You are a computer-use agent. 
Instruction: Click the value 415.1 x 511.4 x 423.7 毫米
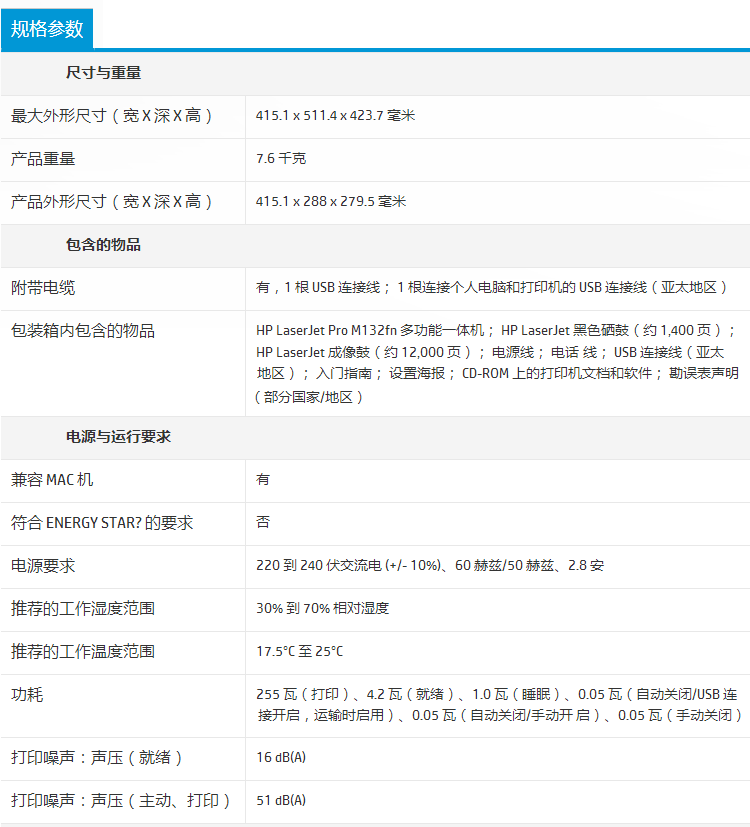[335, 116]
